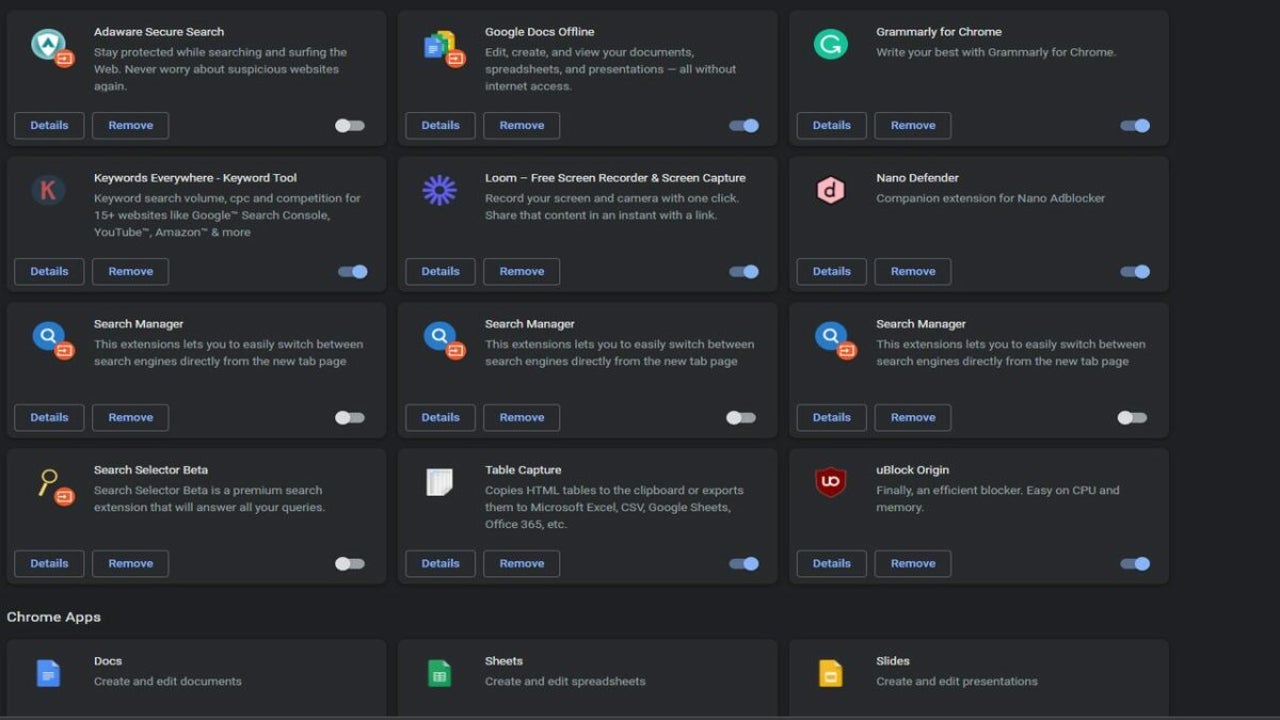Viewport: 1280px width, 720px height.
Task: Remove Keywords Everywhere extension
Action: pos(130,272)
